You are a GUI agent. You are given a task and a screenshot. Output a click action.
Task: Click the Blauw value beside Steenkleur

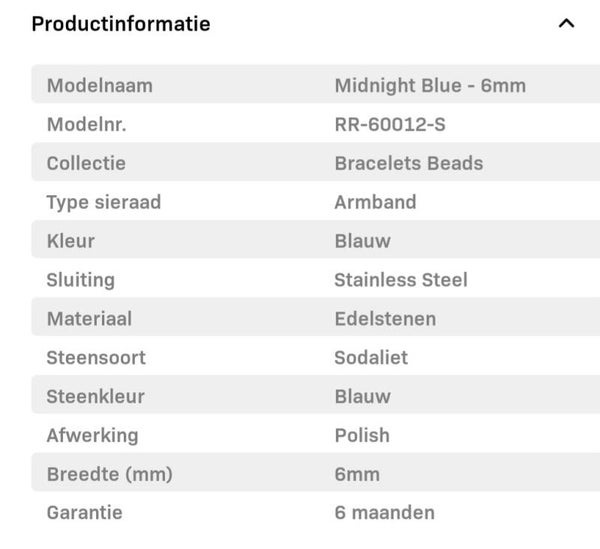point(362,396)
